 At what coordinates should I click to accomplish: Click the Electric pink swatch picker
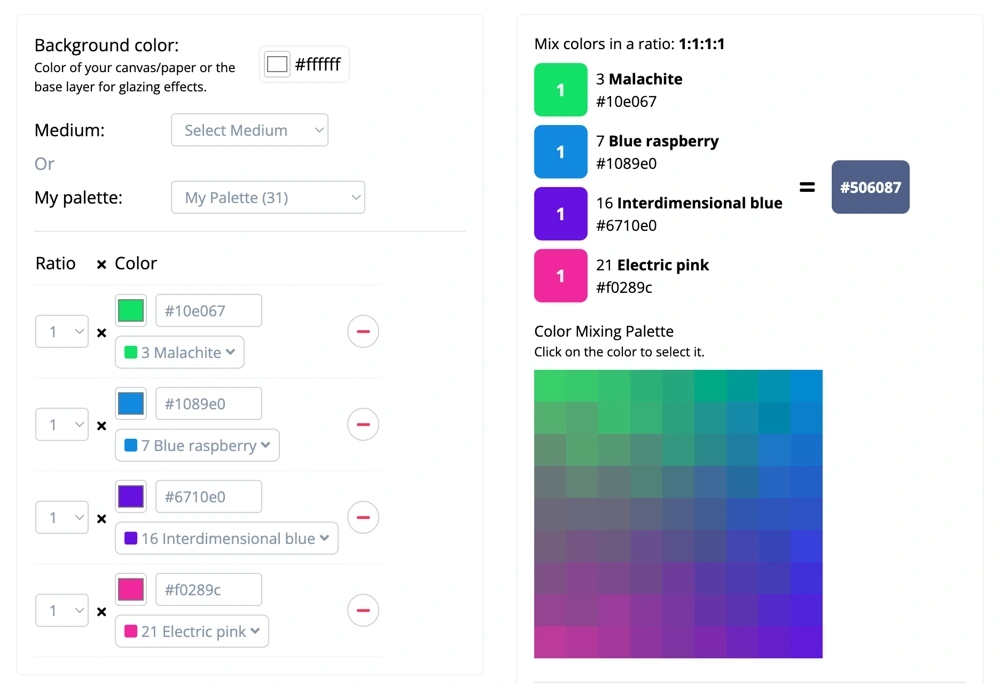tap(131, 589)
